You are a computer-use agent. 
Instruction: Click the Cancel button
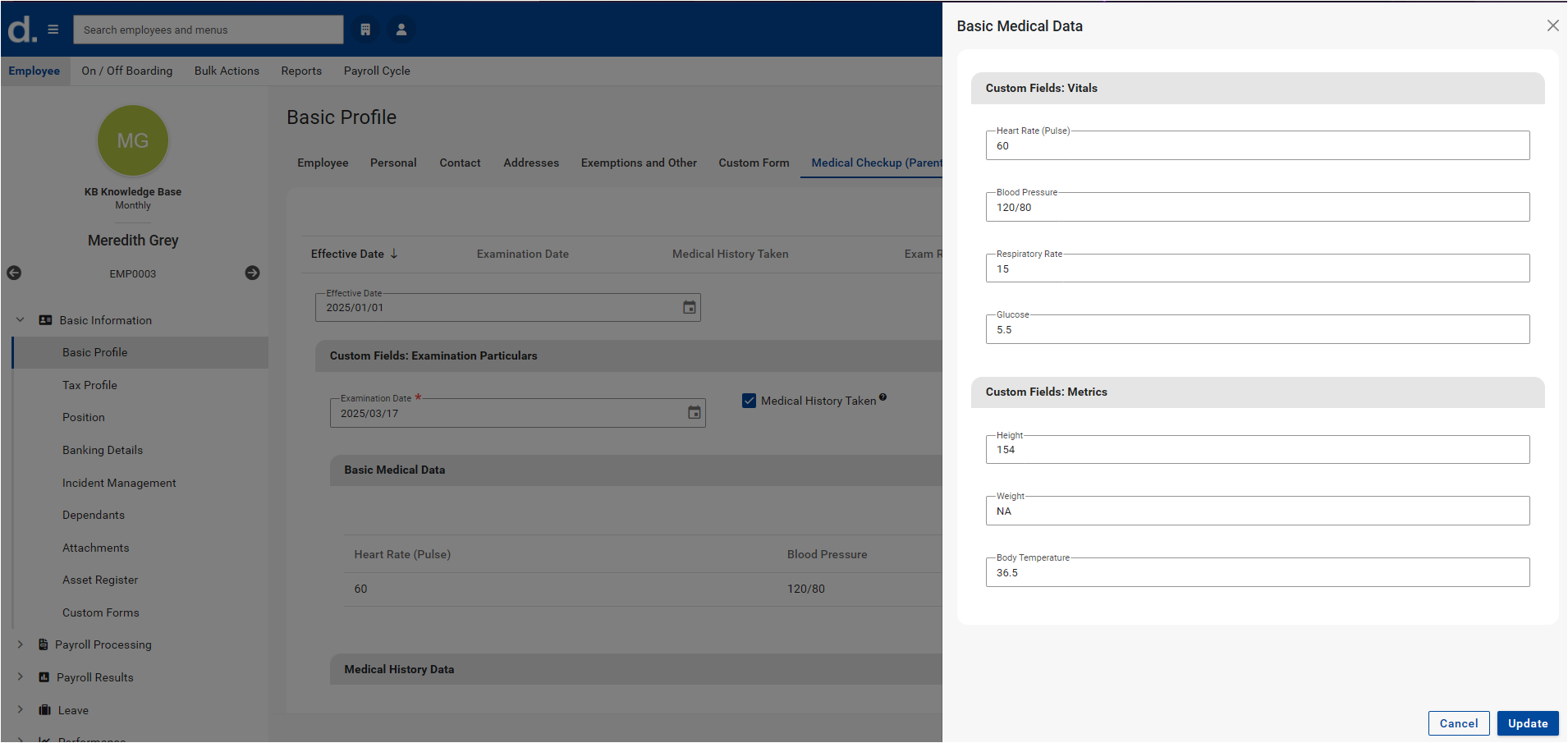click(1458, 723)
